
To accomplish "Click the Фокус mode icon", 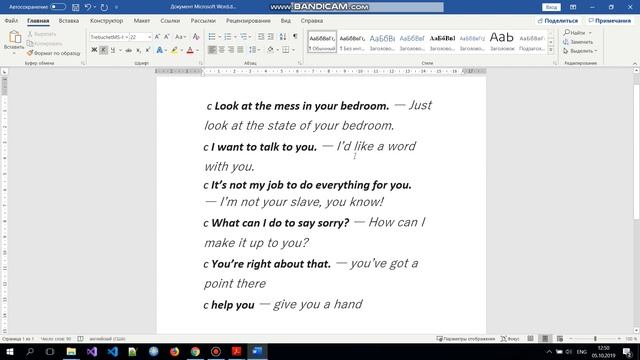I will pos(510,339).
